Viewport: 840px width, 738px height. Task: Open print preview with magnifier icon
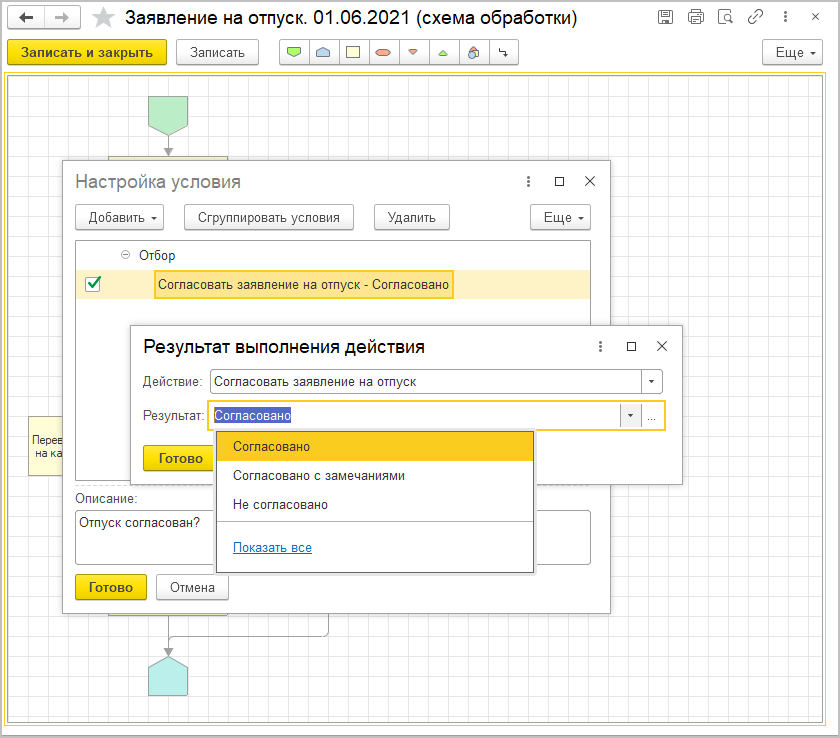pos(726,17)
